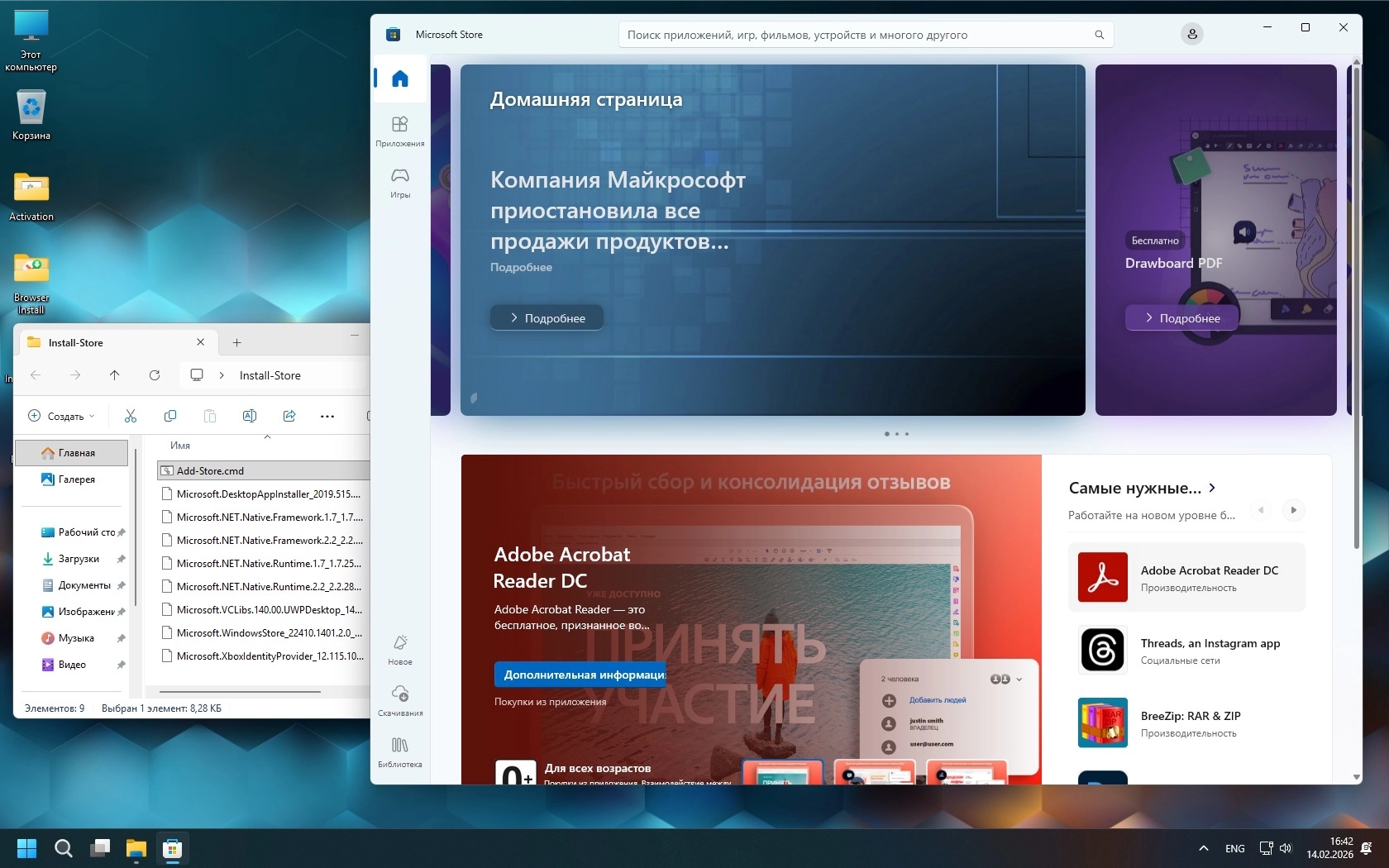Expand the Create dropdown in Explorer
1389x868 pixels.
pos(62,416)
